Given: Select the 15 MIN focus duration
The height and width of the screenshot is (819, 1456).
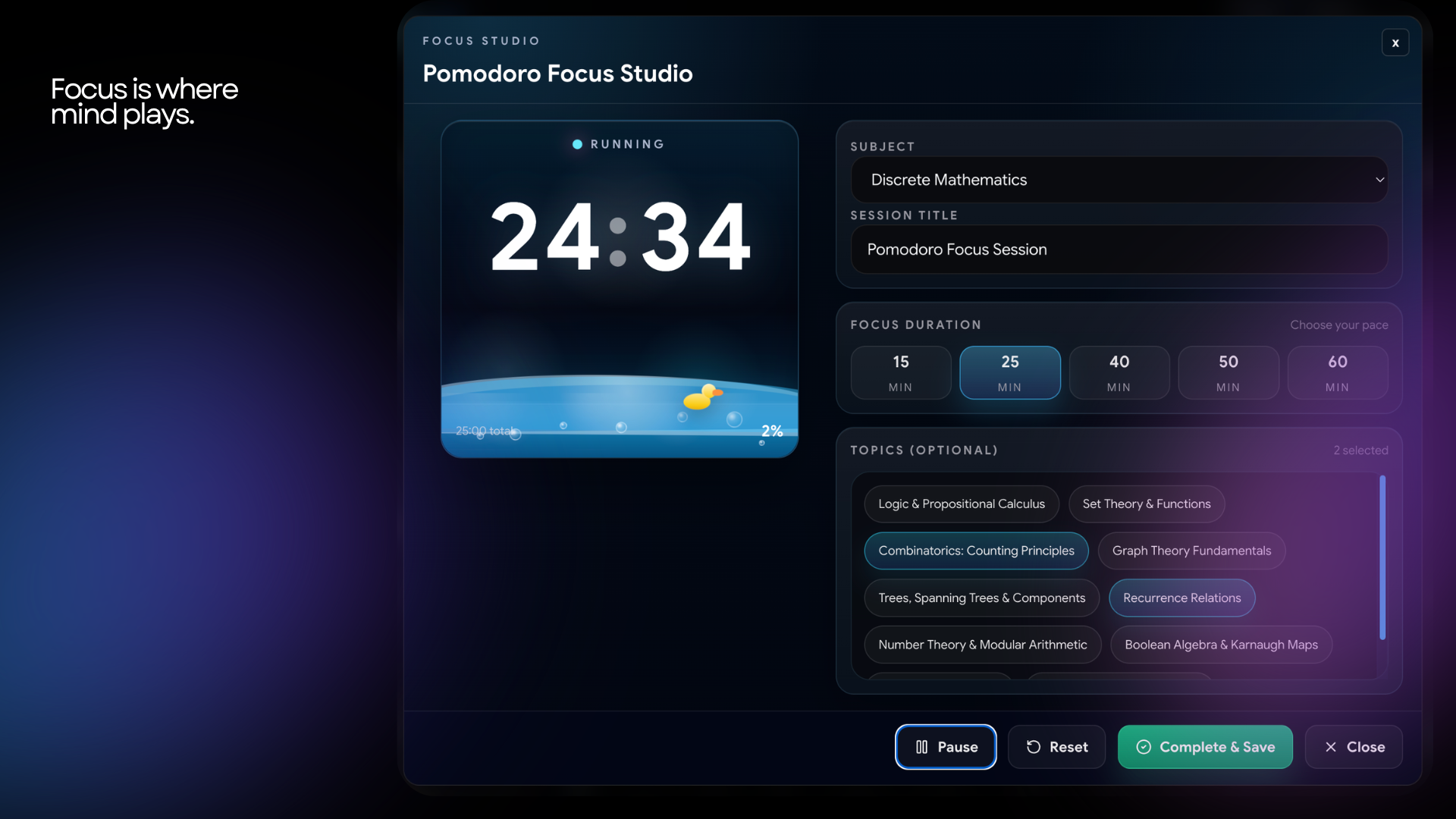Looking at the screenshot, I should (x=900, y=372).
